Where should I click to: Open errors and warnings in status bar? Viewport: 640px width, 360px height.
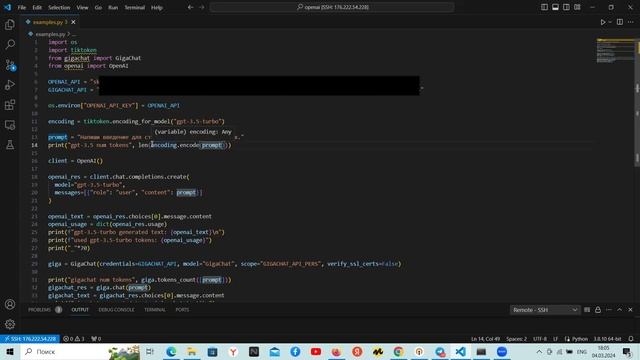coord(74,339)
